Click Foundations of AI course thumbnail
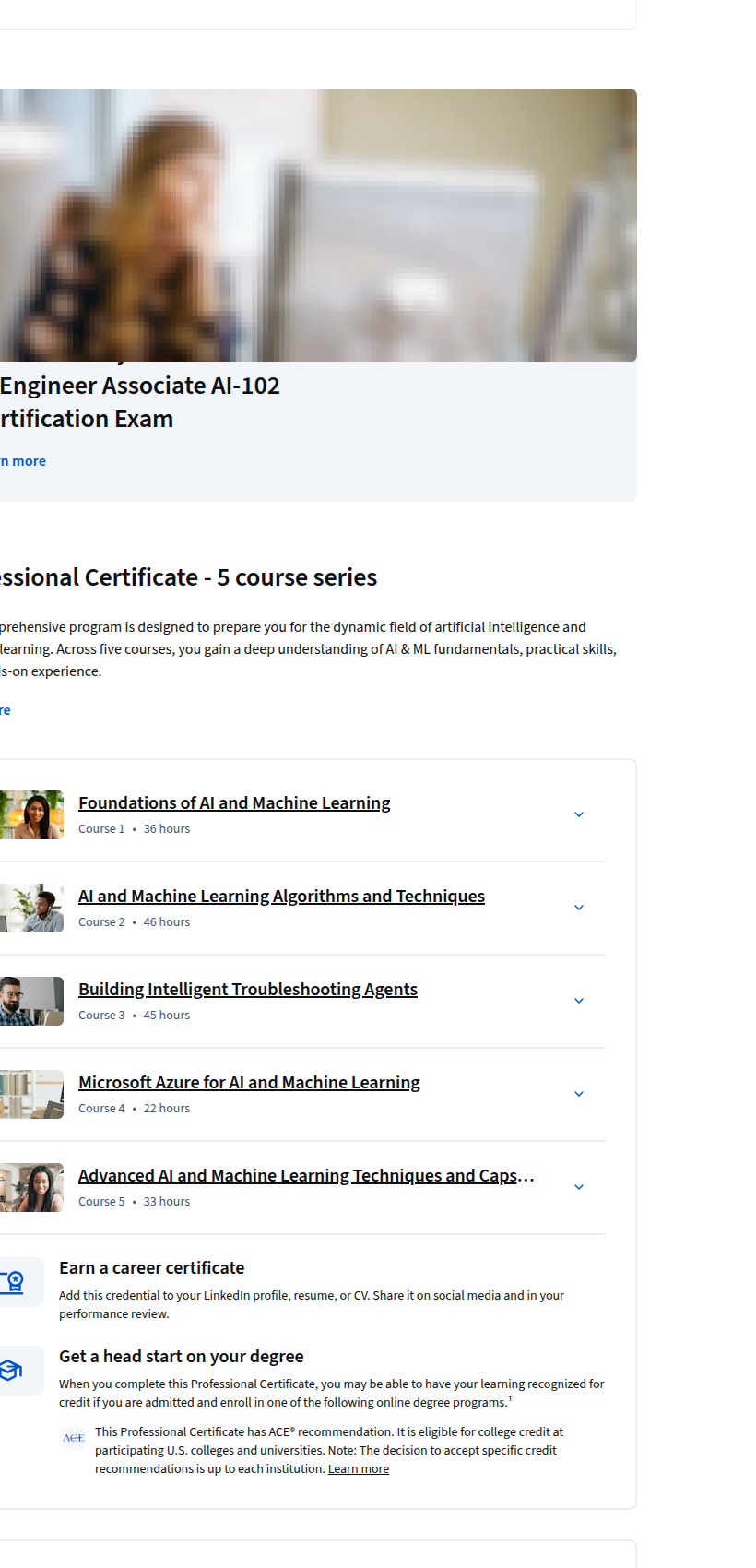This screenshot has width=756, height=1568. pyautogui.click(x=31, y=814)
